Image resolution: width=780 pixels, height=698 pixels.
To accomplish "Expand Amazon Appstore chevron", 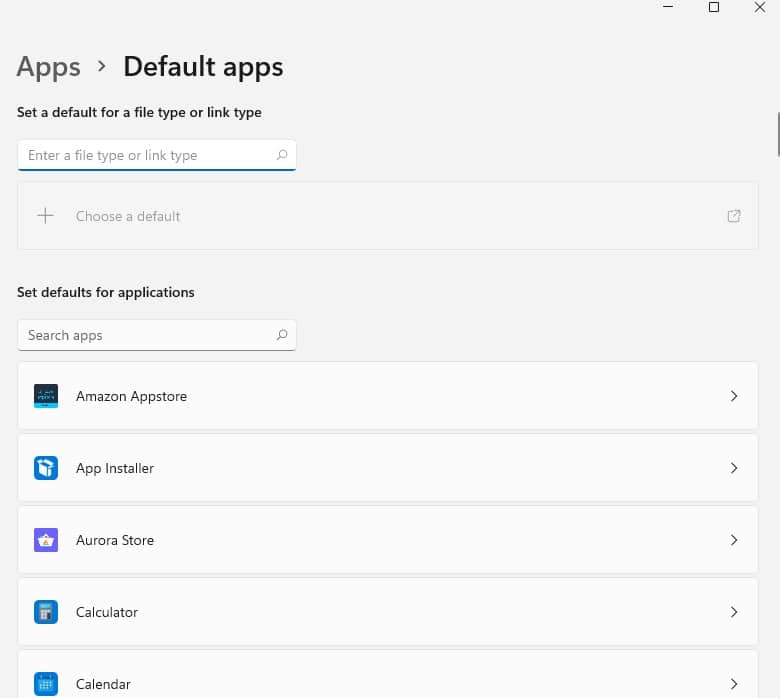I will point(734,396).
